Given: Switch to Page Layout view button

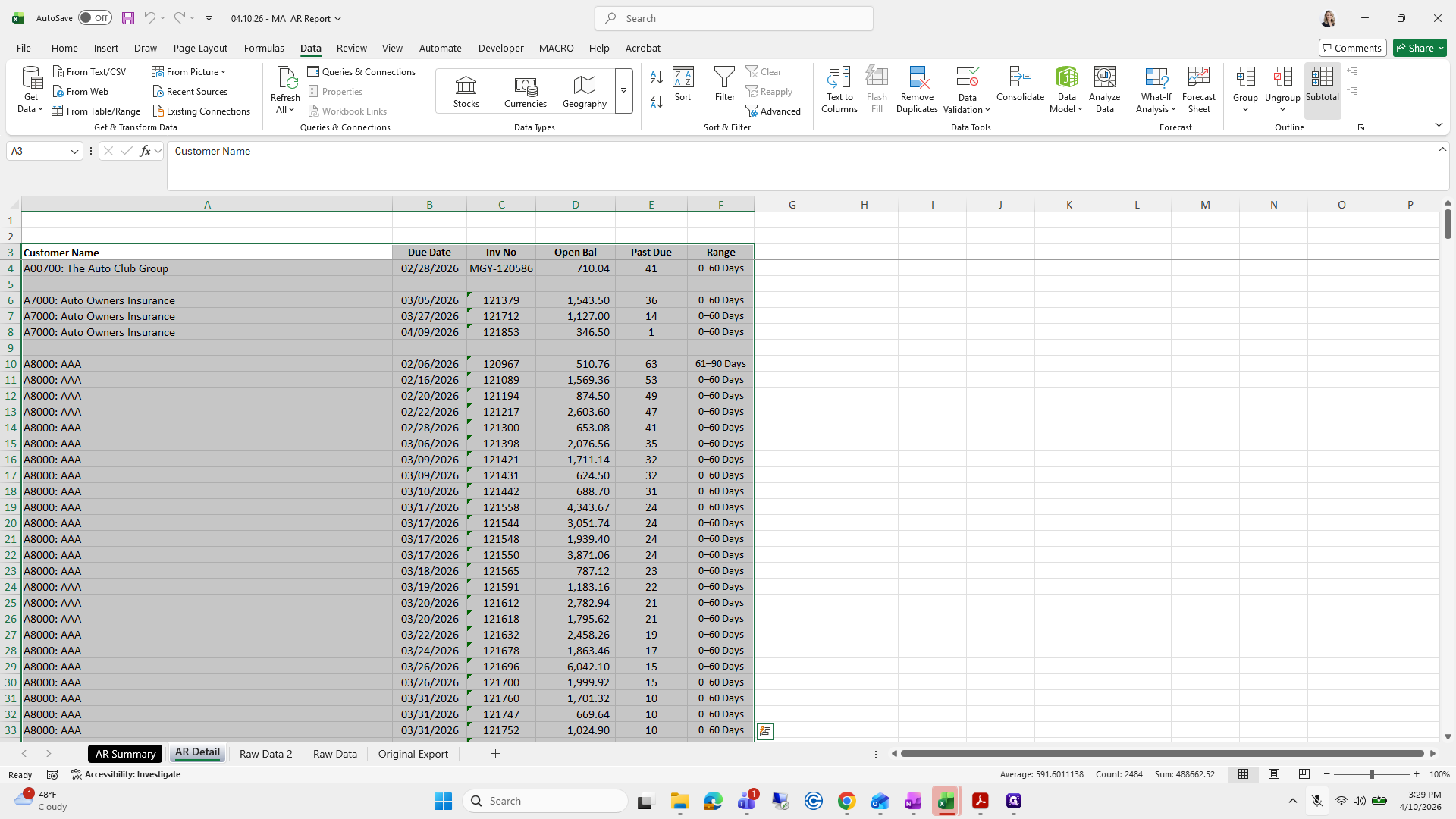Looking at the screenshot, I should pos(1274,774).
